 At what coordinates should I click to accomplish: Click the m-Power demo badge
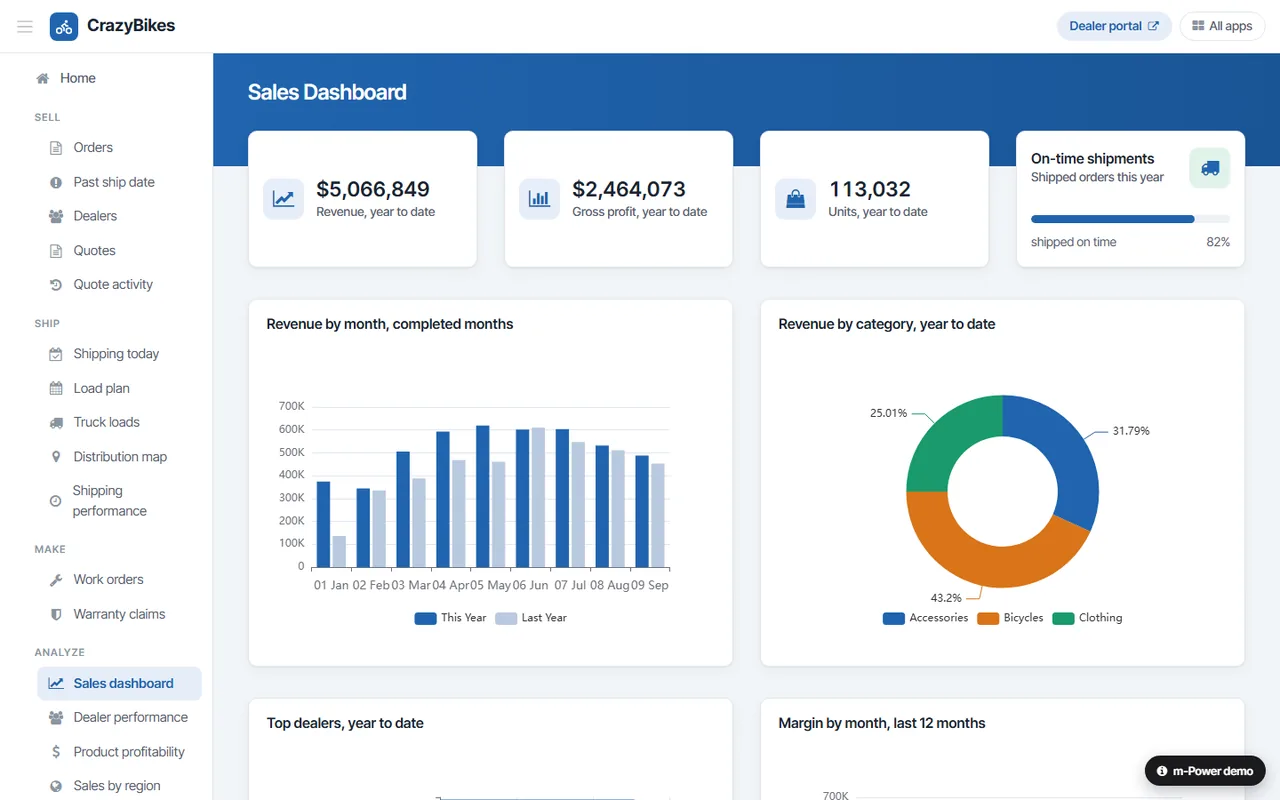(1205, 771)
